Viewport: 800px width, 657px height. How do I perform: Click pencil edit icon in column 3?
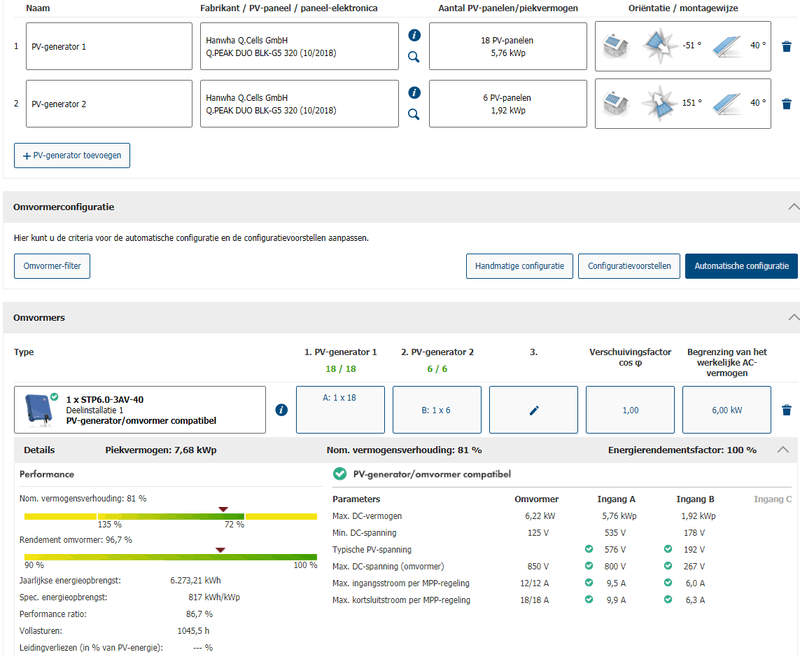[x=533, y=410]
